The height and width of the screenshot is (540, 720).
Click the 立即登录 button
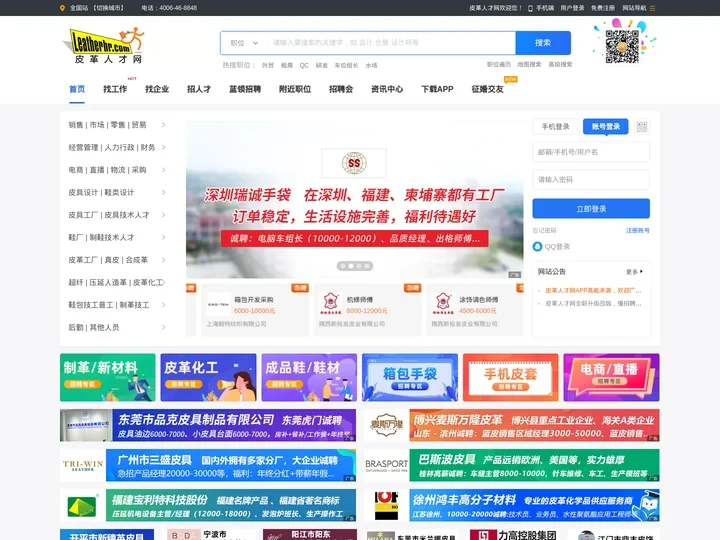(x=591, y=208)
